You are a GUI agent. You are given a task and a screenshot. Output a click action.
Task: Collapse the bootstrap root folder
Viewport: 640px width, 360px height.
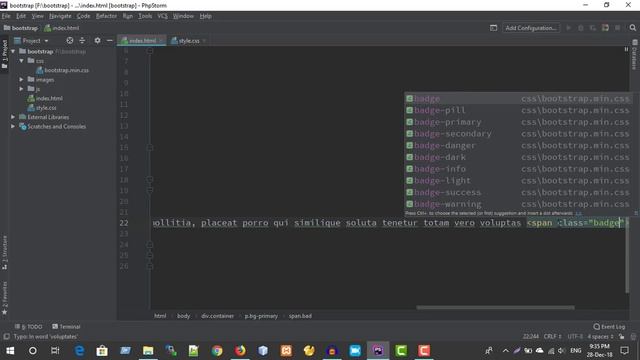pyautogui.click(x=13, y=51)
